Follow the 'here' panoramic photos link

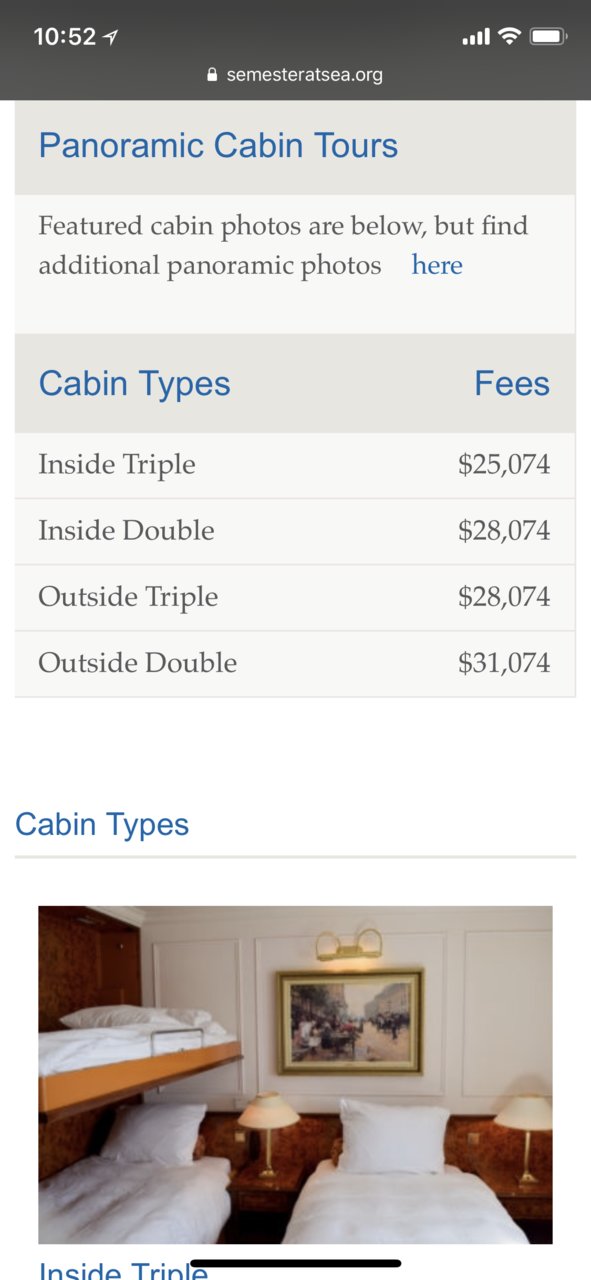tap(437, 265)
